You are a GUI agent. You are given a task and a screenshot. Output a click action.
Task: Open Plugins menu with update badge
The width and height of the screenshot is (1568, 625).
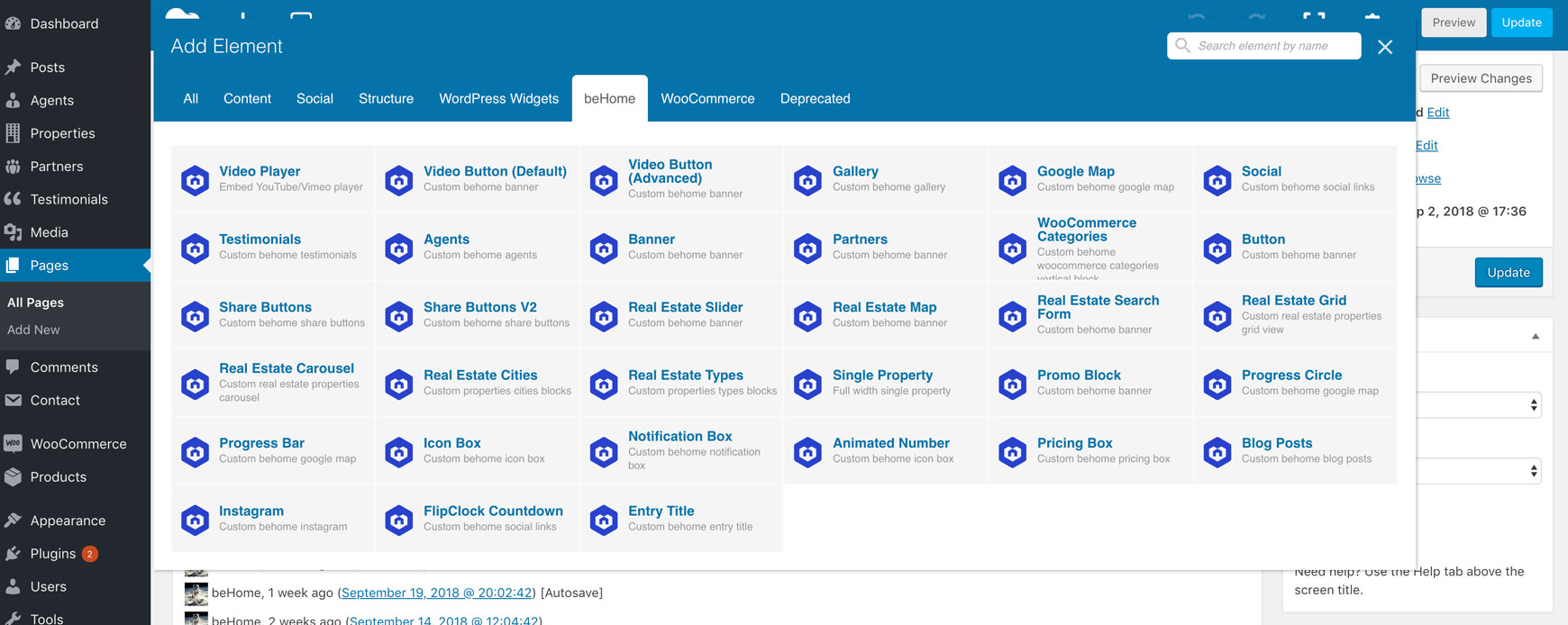76,554
